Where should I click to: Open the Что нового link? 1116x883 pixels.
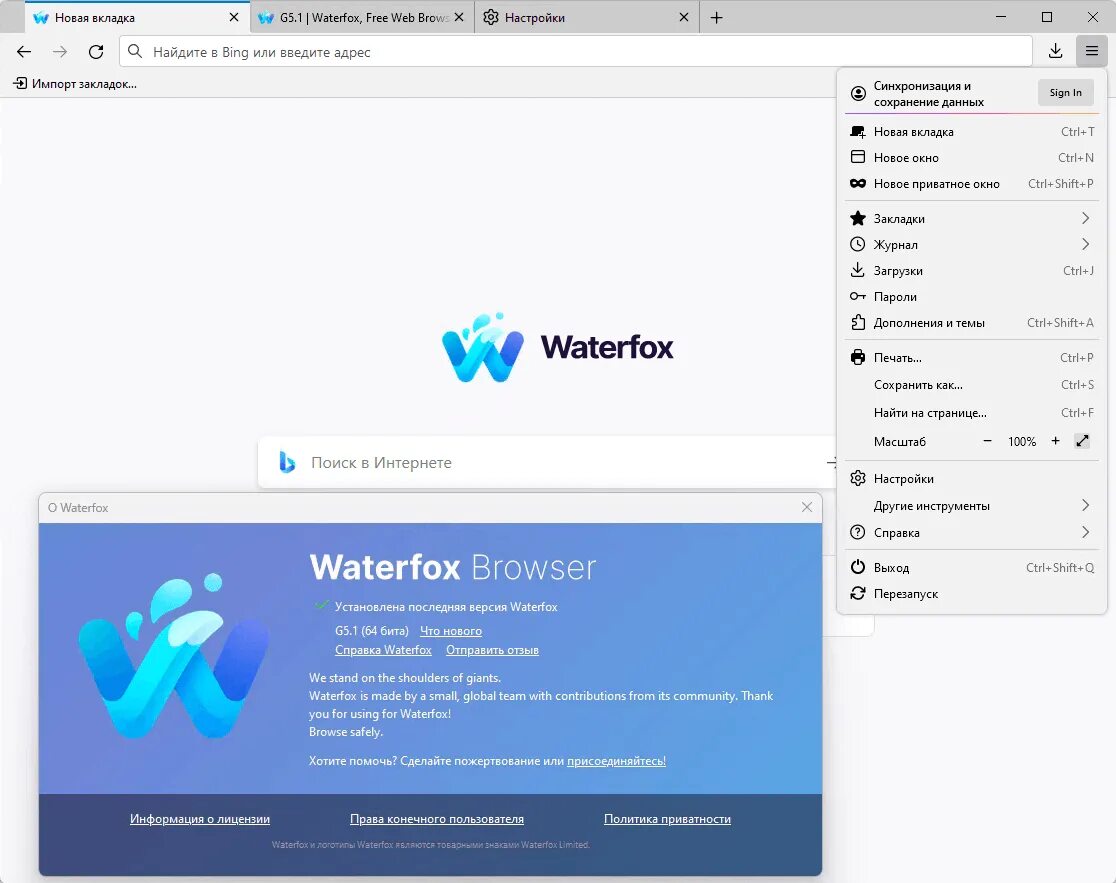(451, 631)
